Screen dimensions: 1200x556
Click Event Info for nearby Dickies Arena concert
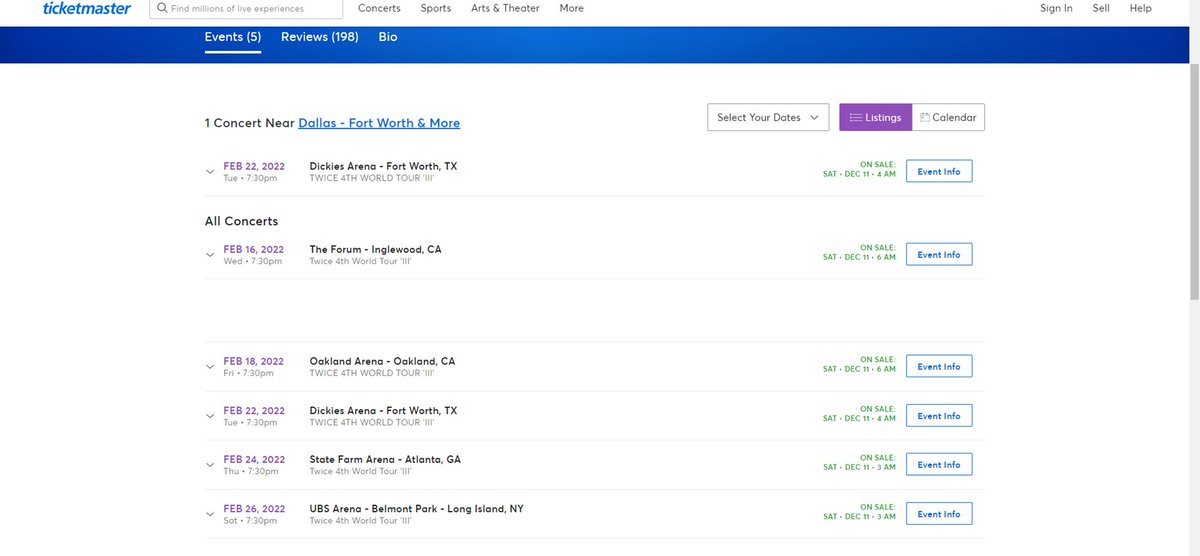(939, 171)
